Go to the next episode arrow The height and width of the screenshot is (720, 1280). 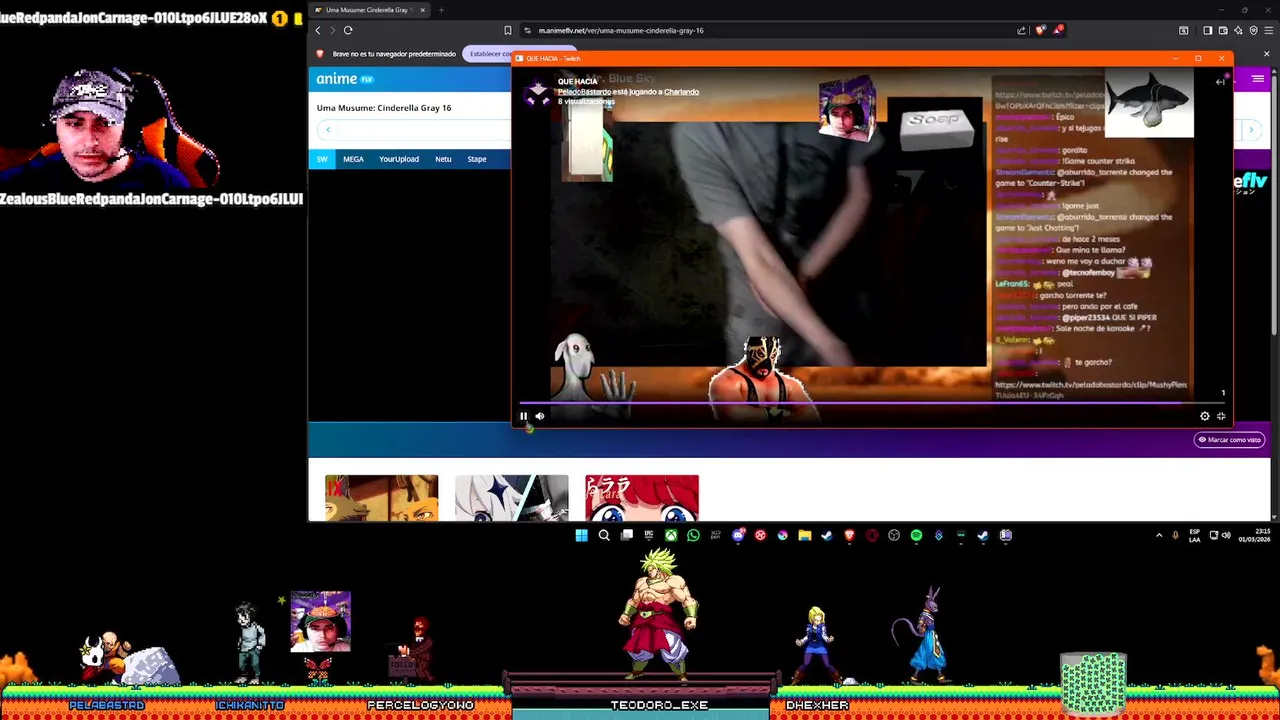tap(1250, 130)
